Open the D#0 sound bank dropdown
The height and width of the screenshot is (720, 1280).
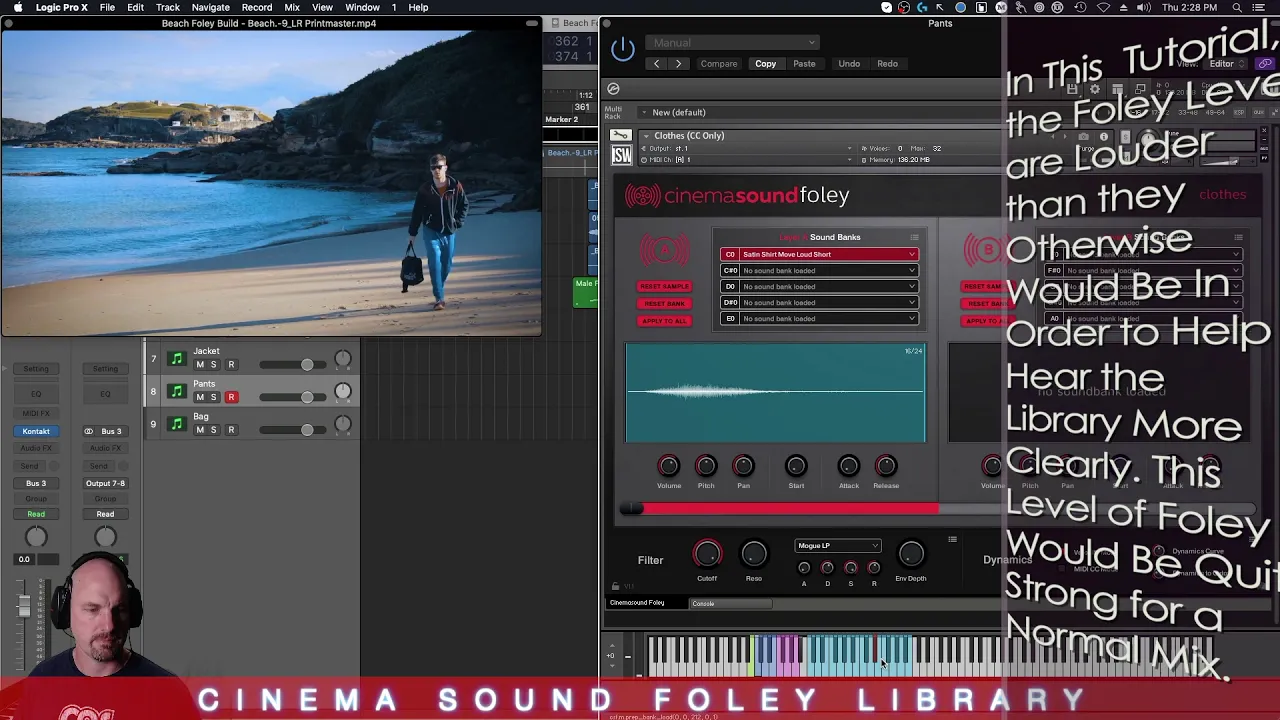pos(818,302)
